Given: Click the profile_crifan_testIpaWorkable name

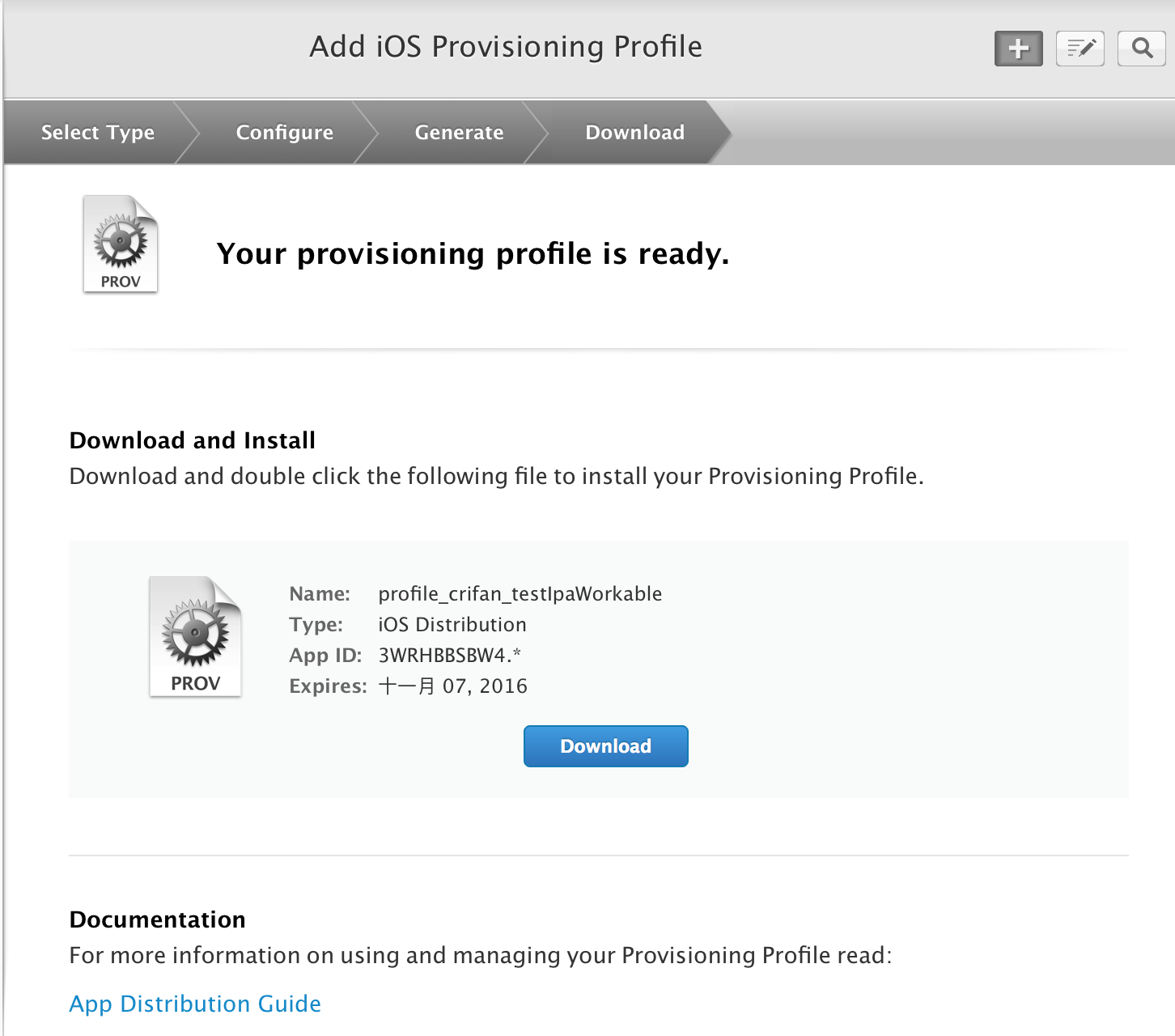Looking at the screenshot, I should pos(520,594).
